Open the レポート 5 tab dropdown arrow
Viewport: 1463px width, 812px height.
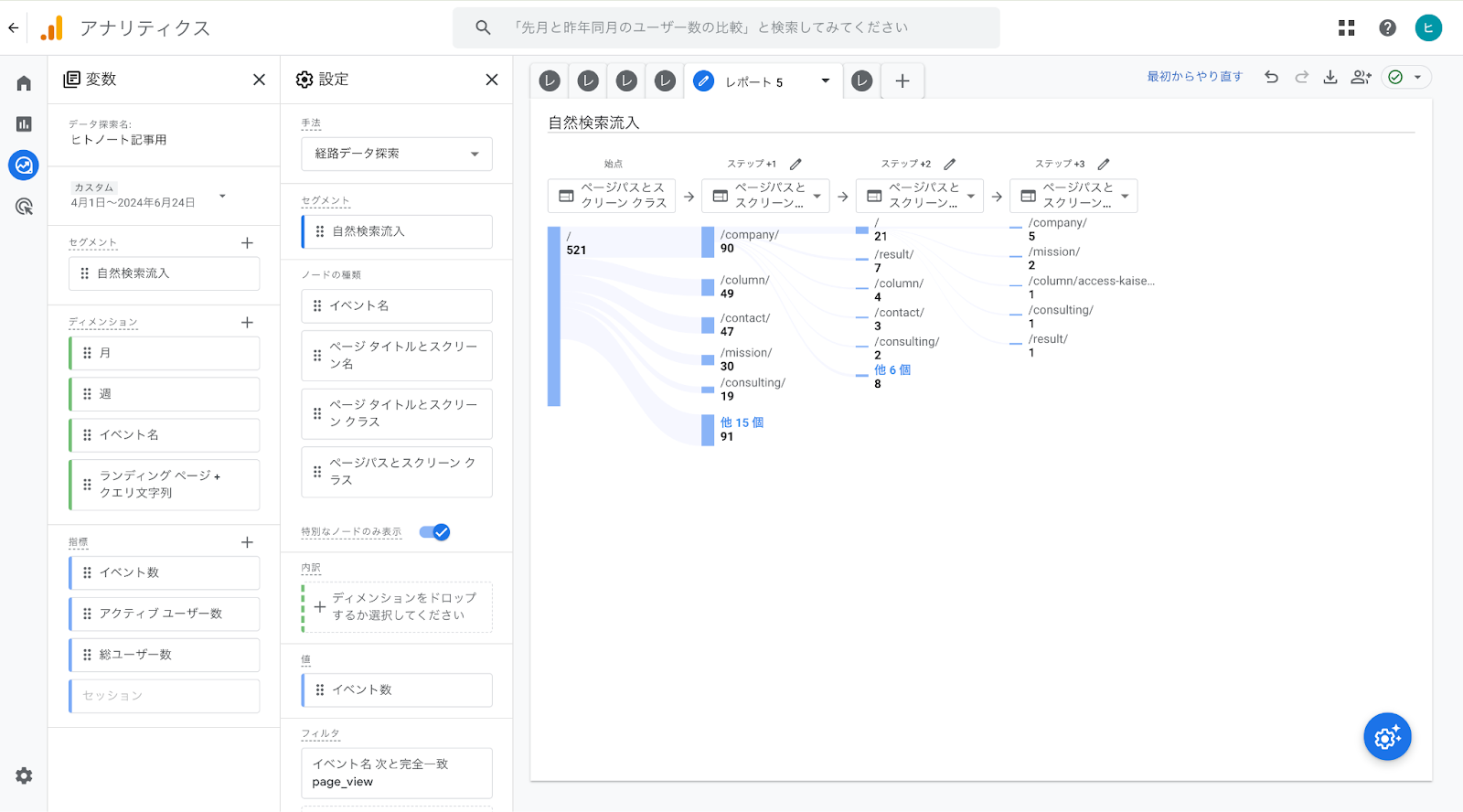click(x=825, y=81)
